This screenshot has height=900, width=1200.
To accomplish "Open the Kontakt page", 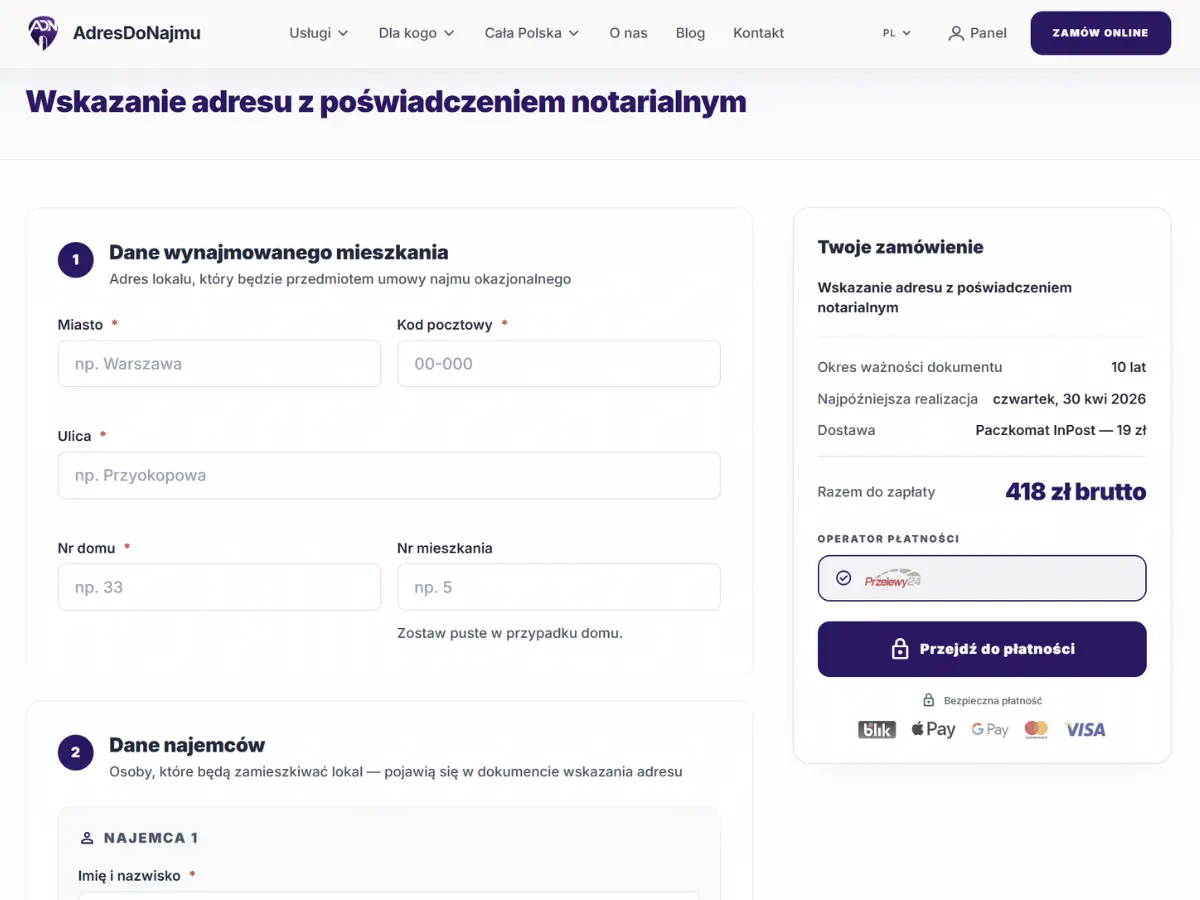I will (758, 33).
